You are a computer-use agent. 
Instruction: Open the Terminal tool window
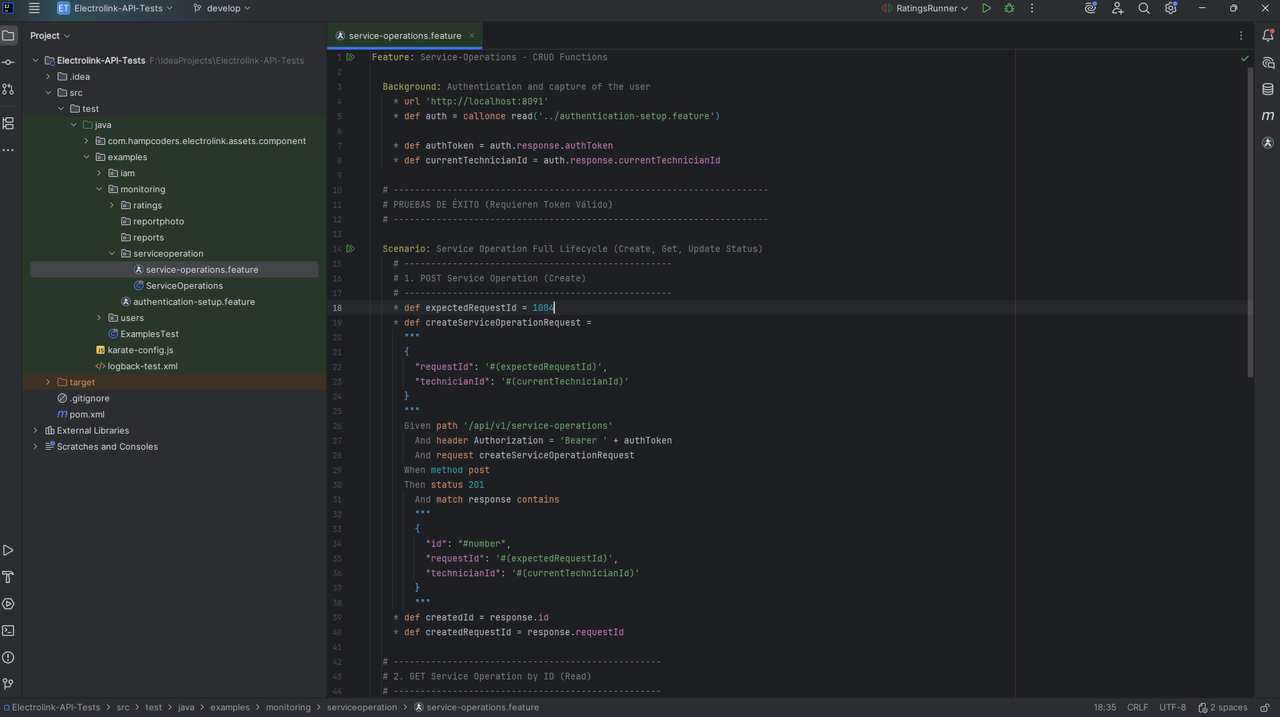tap(8, 631)
